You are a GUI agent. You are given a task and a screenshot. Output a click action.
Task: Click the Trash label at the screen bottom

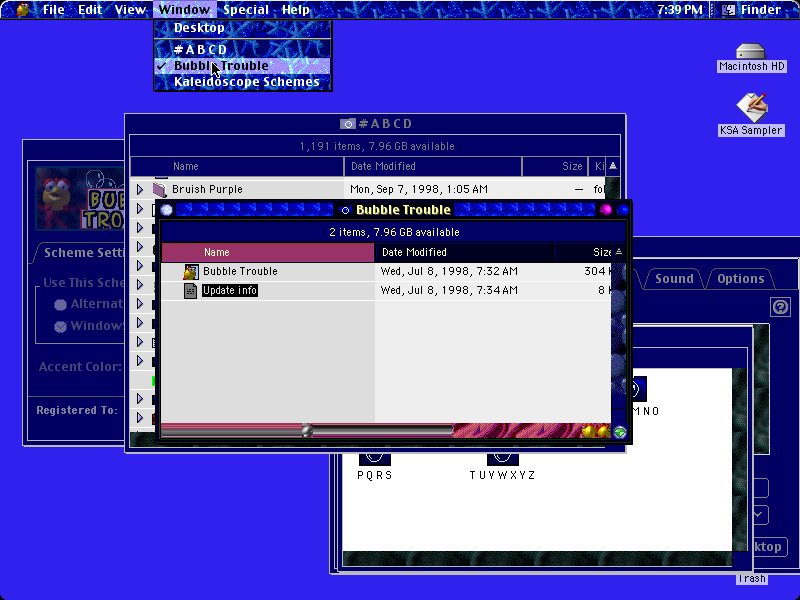(752, 579)
